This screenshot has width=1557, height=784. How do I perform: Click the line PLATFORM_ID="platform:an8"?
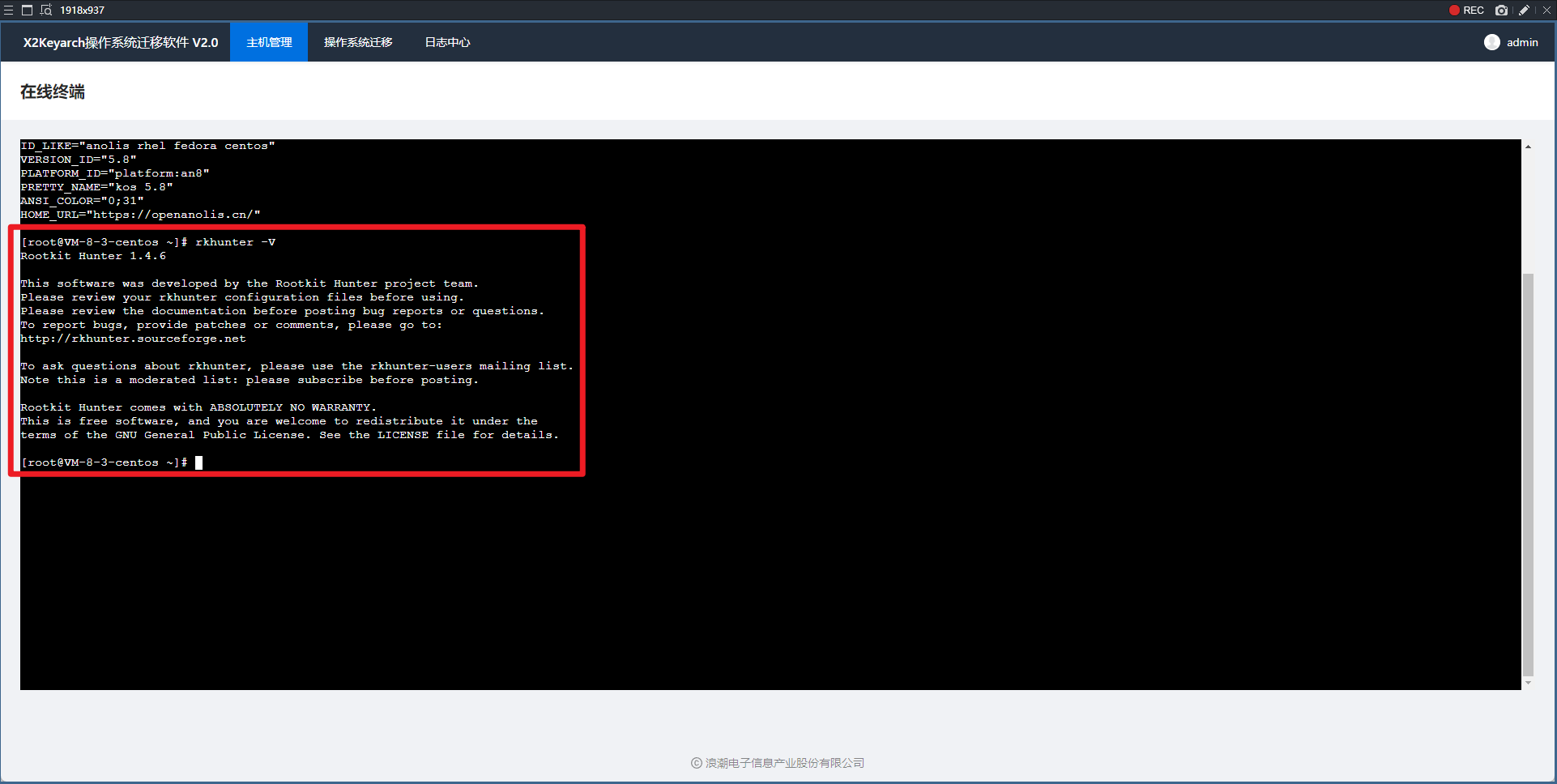coord(115,173)
